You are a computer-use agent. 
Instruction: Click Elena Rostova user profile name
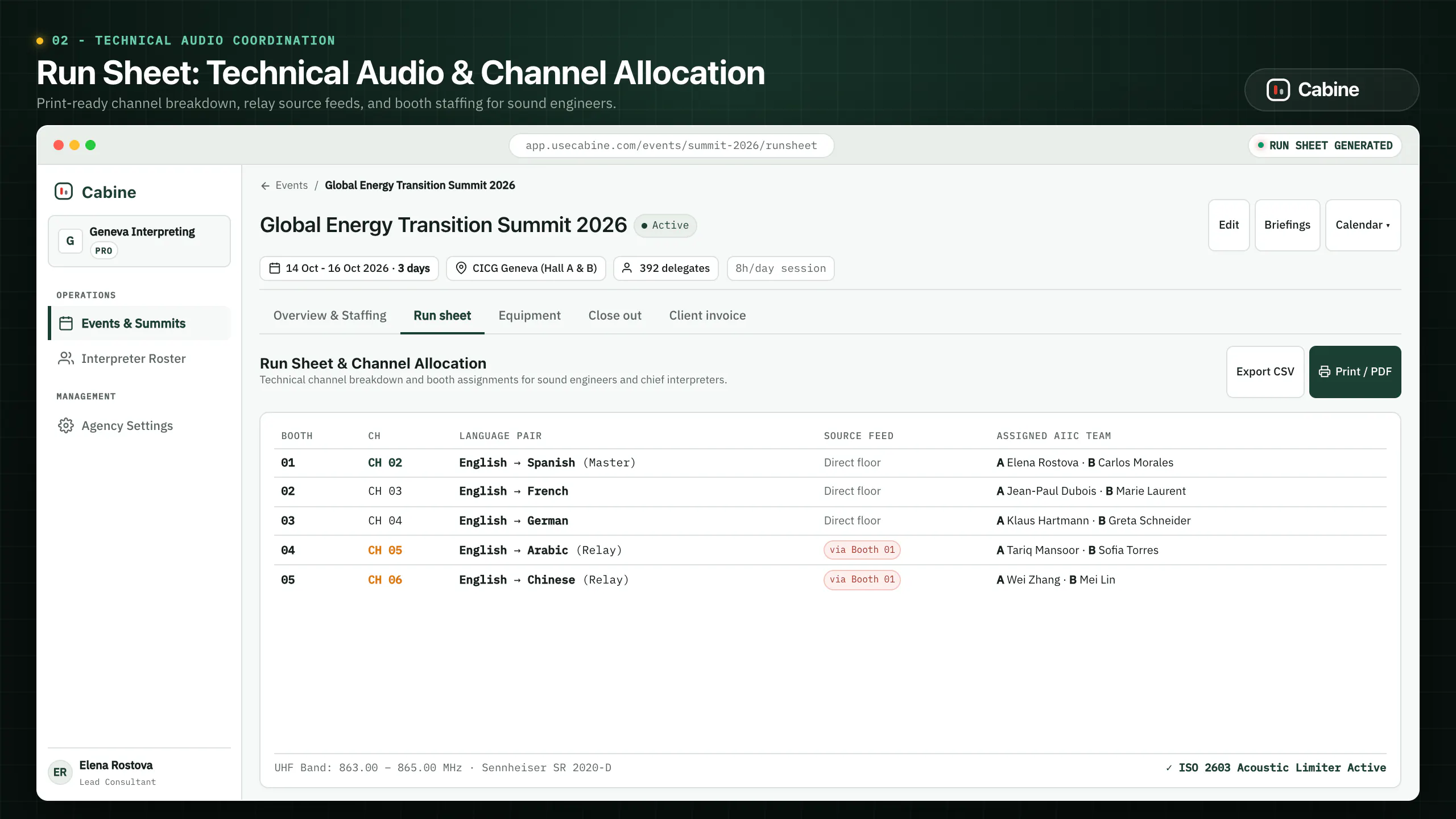tap(116, 766)
